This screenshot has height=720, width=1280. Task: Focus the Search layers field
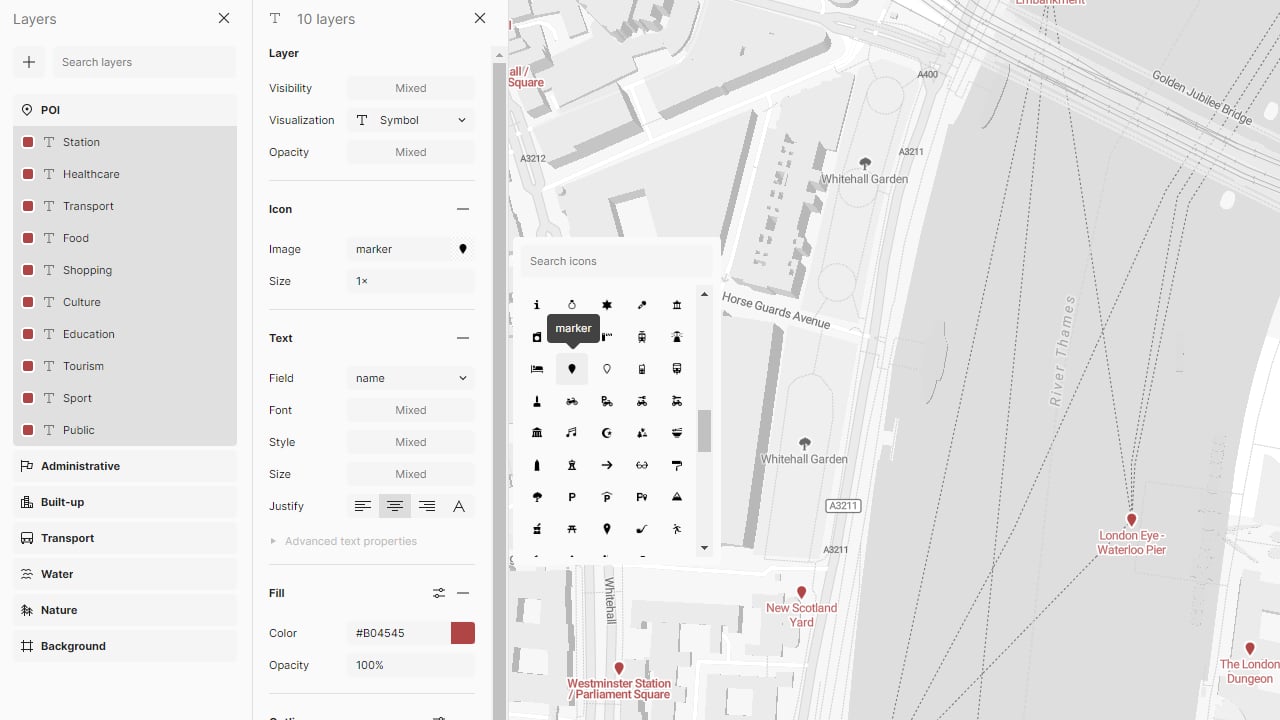[145, 62]
